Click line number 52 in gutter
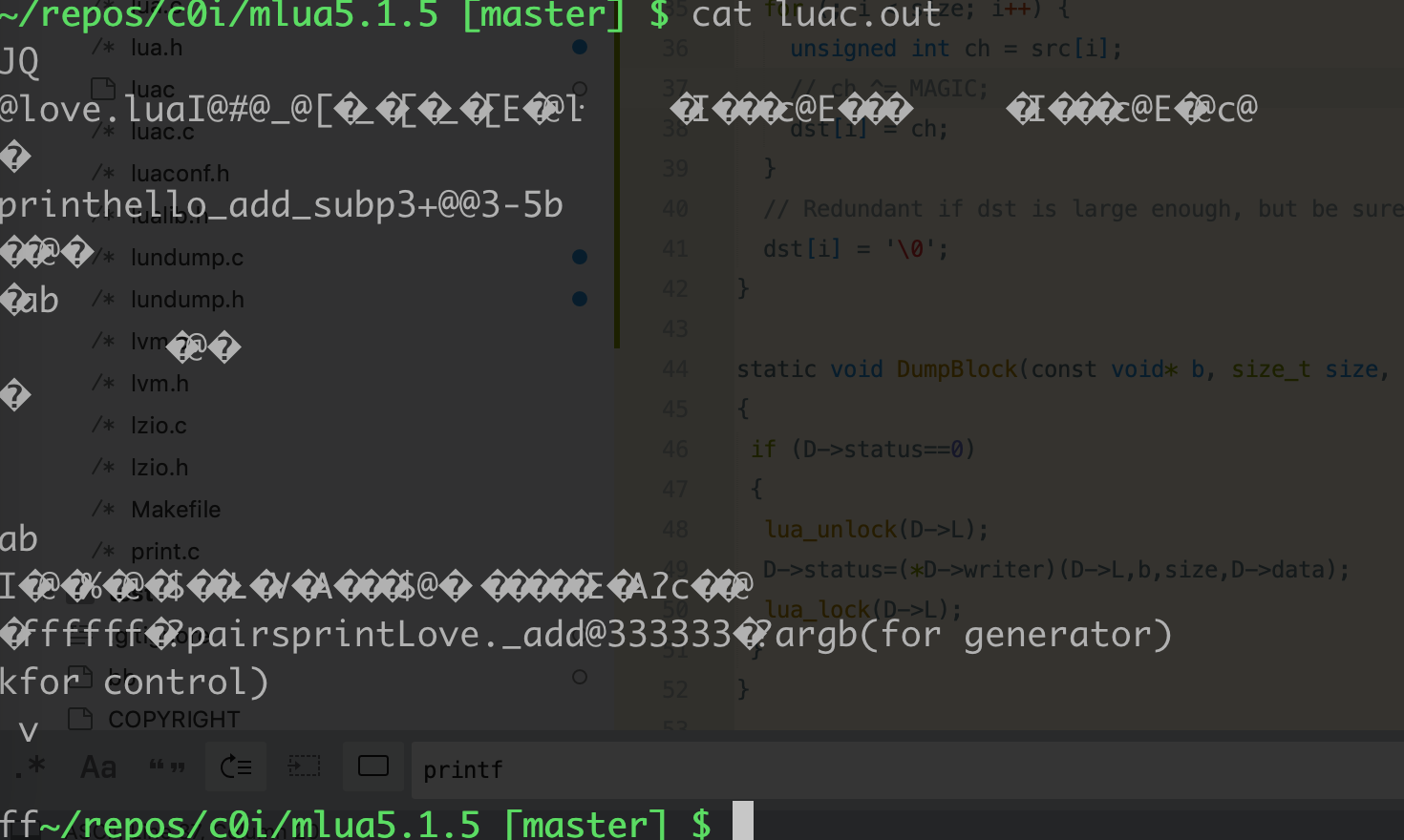This screenshot has width=1404, height=840. 675,690
